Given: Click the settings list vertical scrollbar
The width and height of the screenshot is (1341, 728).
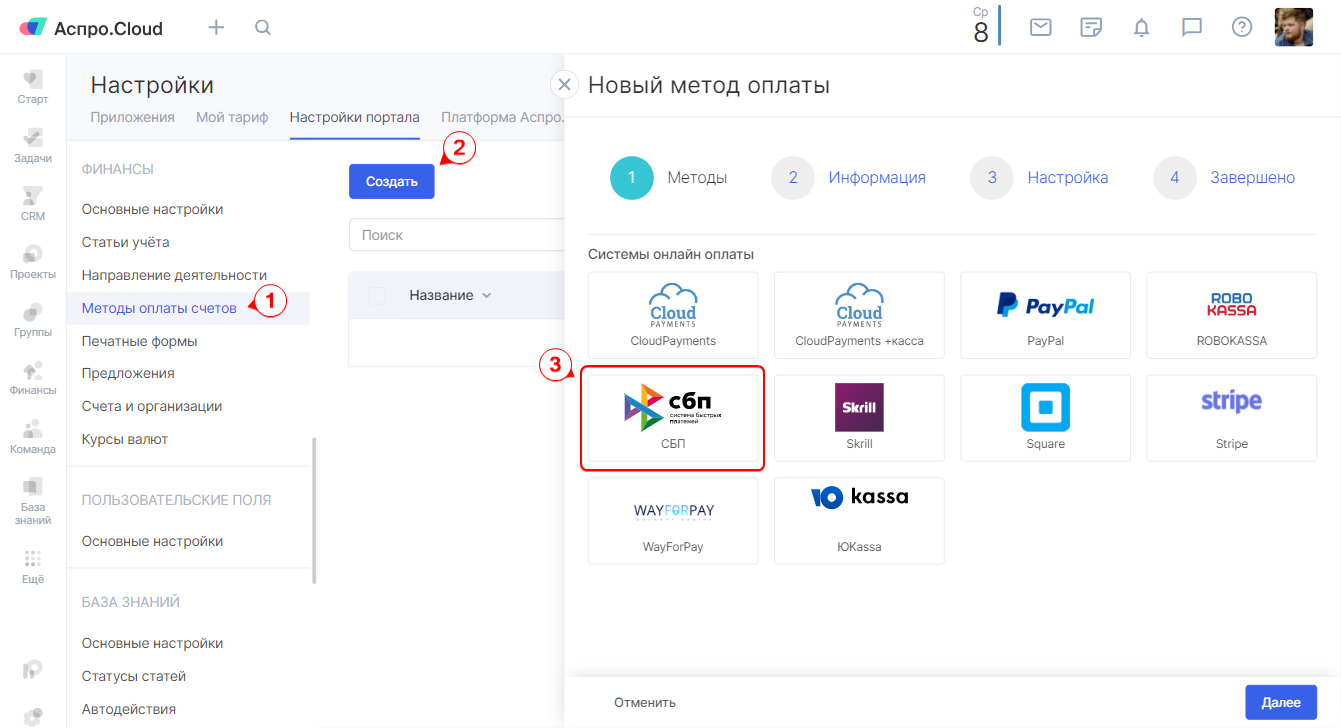Looking at the screenshot, I should 314,510.
